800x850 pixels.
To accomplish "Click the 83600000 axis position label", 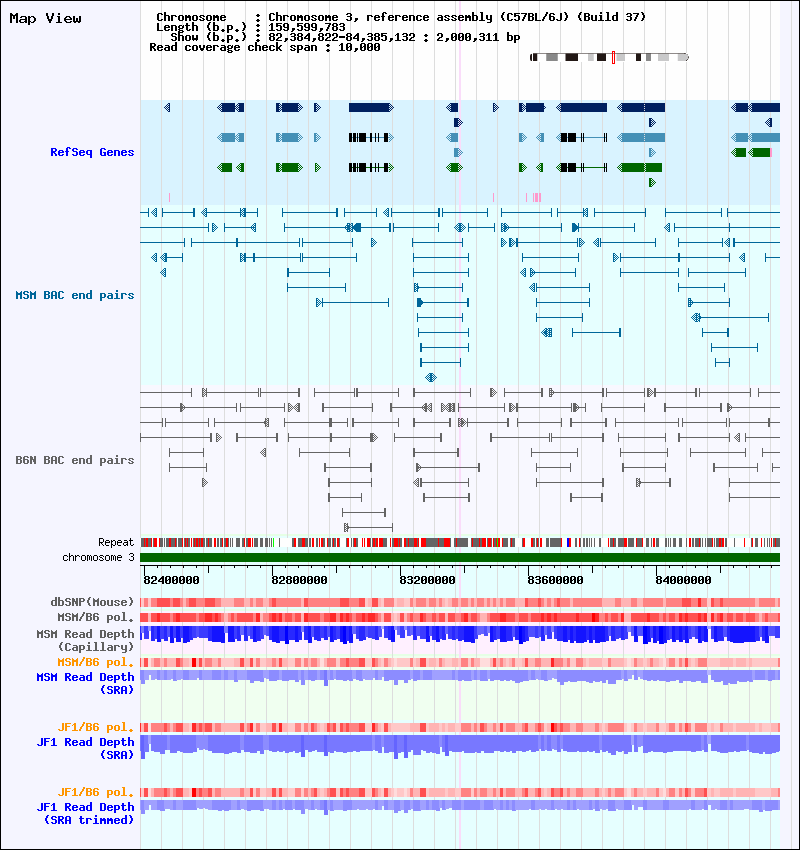I will (555, 580).
